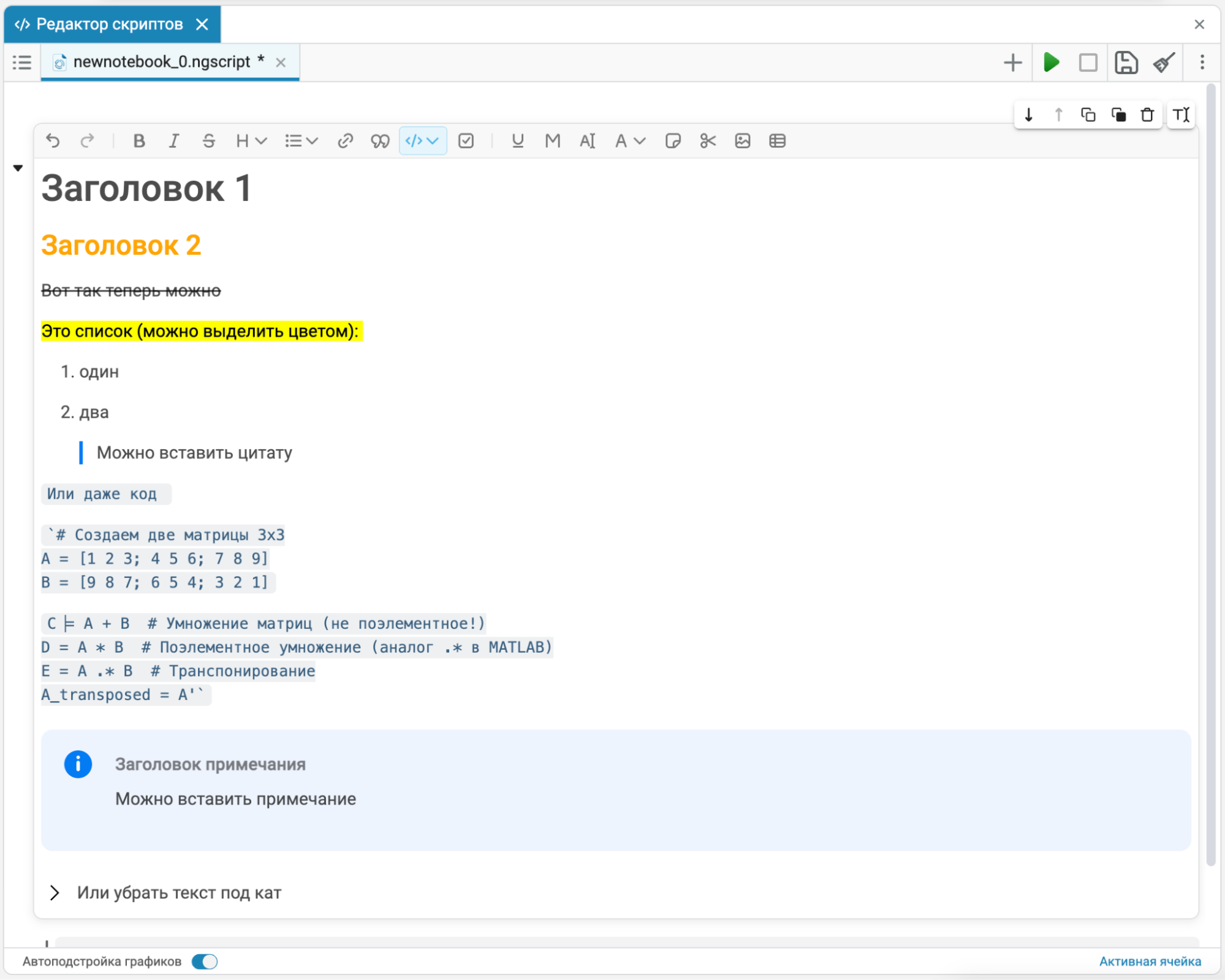Add a new cell with plus icon

[1013, 63]
